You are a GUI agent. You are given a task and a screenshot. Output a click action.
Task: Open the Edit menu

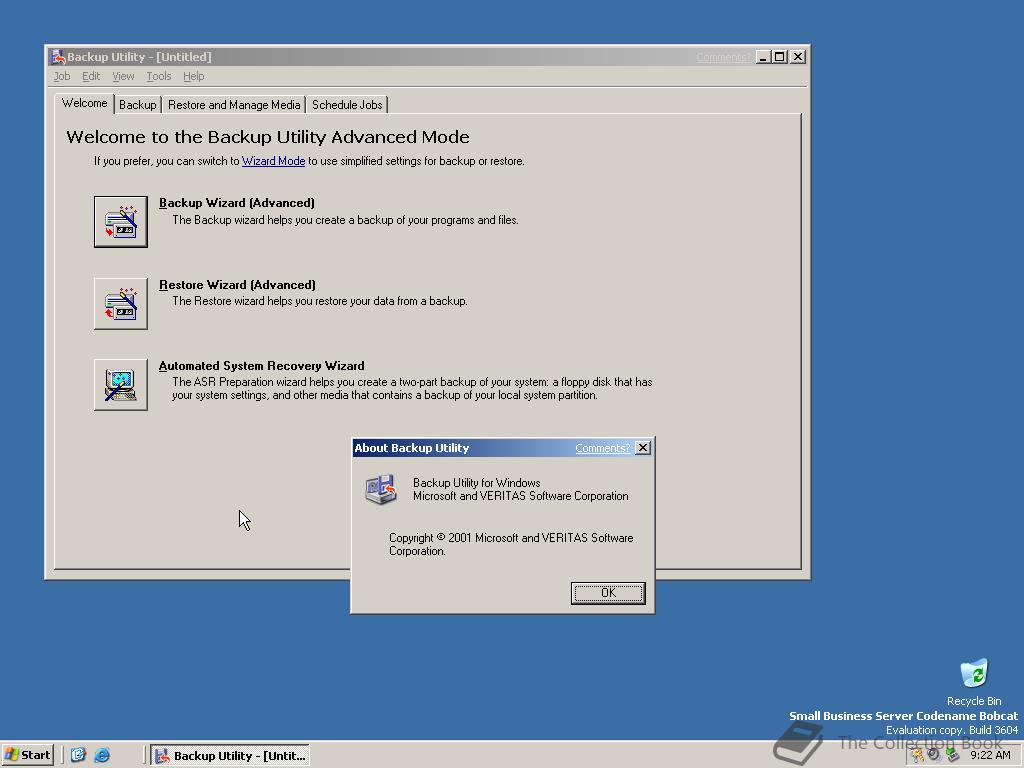[91, 76]
